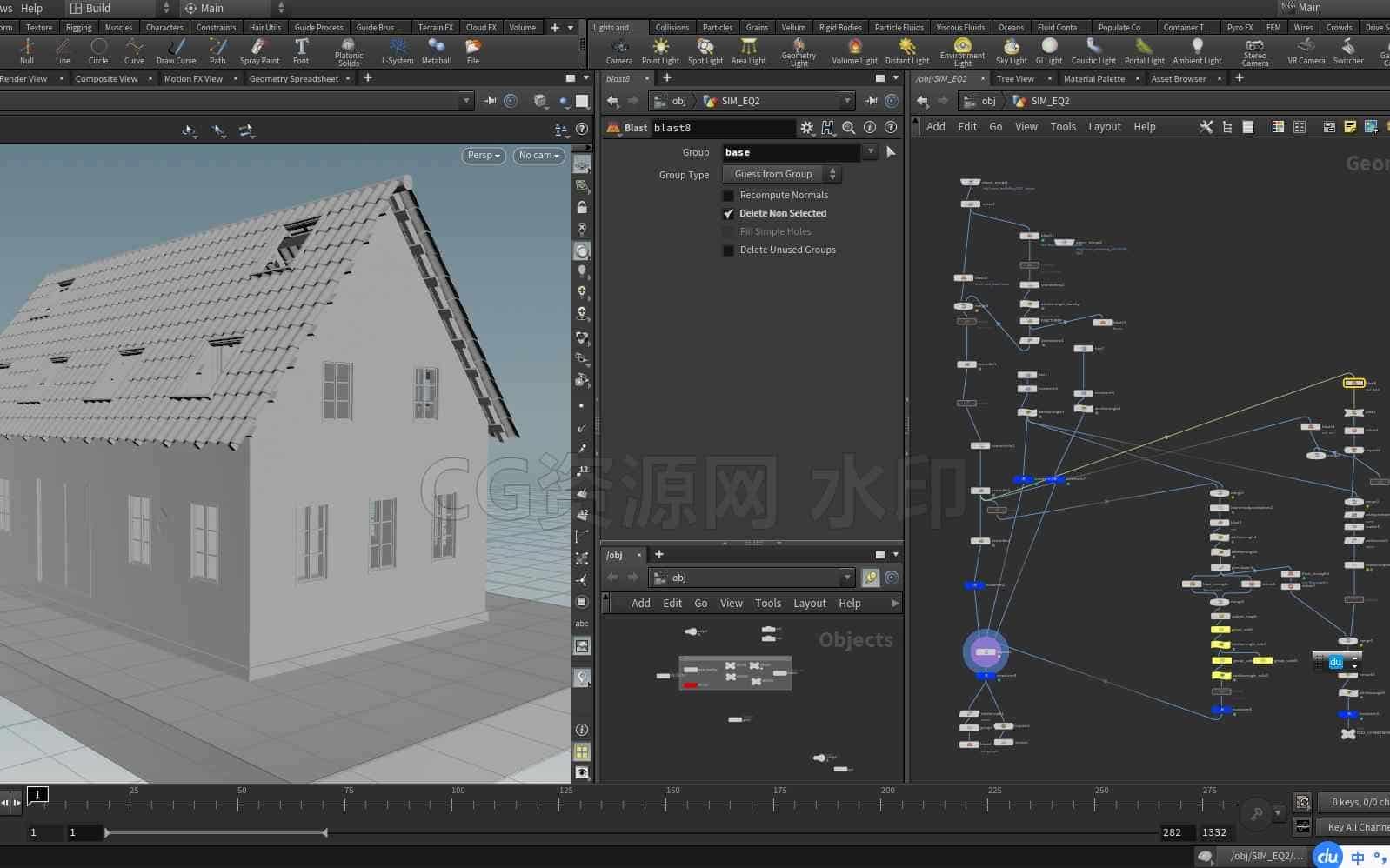Image resolution: width=1390 pixels, height=868 pixels.
Task: Toggle Delete Non Selected checkbox
Action: (x=729, y=214)
